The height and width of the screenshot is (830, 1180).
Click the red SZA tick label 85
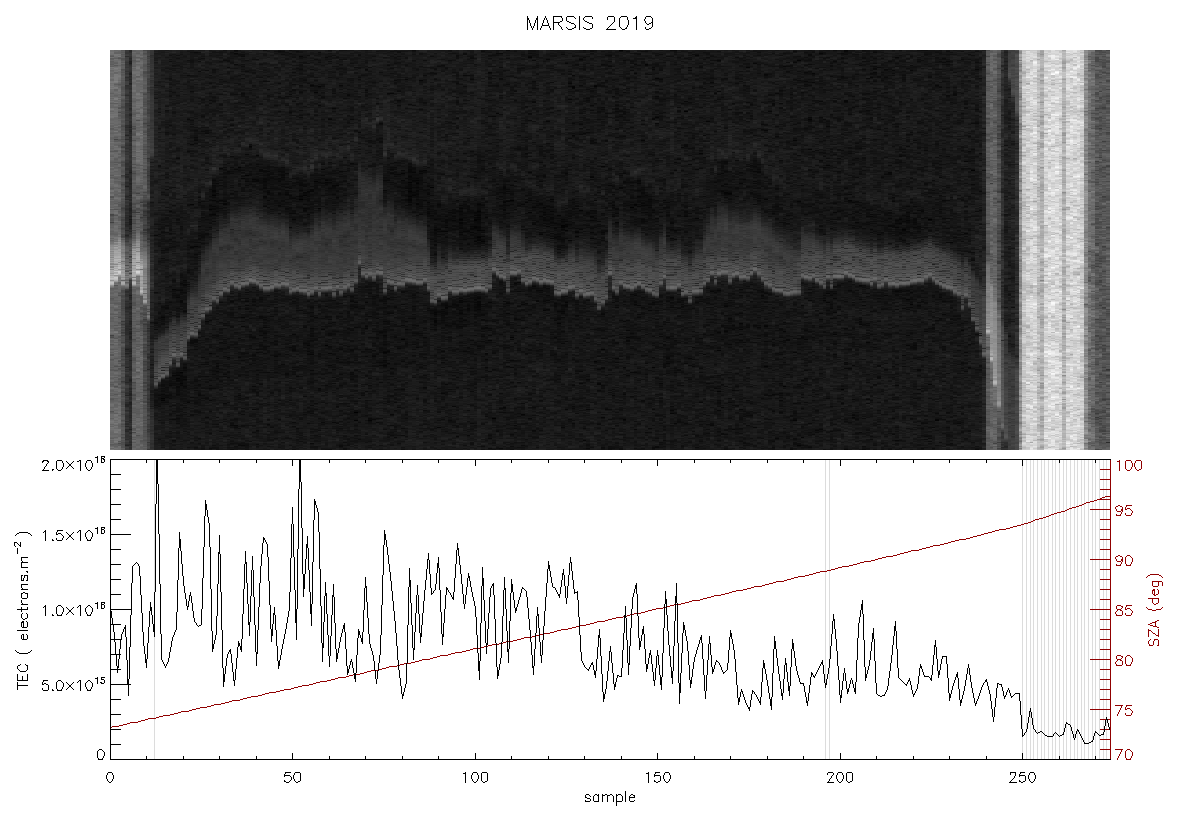coord(1124,610)
